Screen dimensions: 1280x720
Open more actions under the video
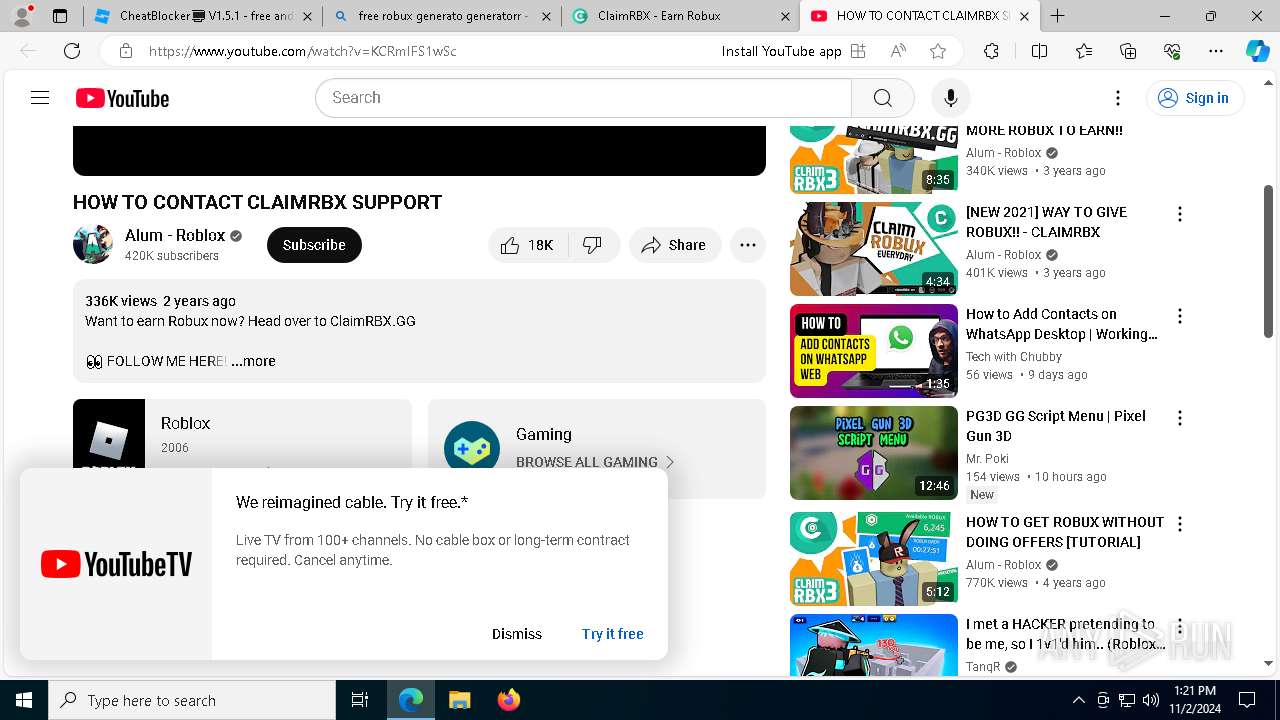[x=748, y=245]
